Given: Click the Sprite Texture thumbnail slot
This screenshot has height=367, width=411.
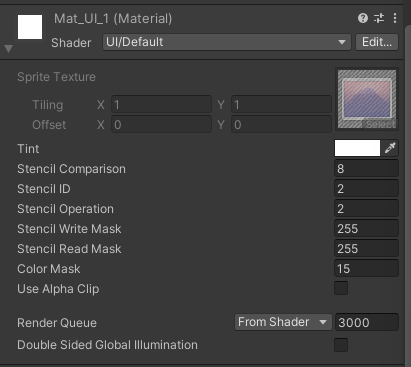Looking at the screenshot, I should point(367,99).
